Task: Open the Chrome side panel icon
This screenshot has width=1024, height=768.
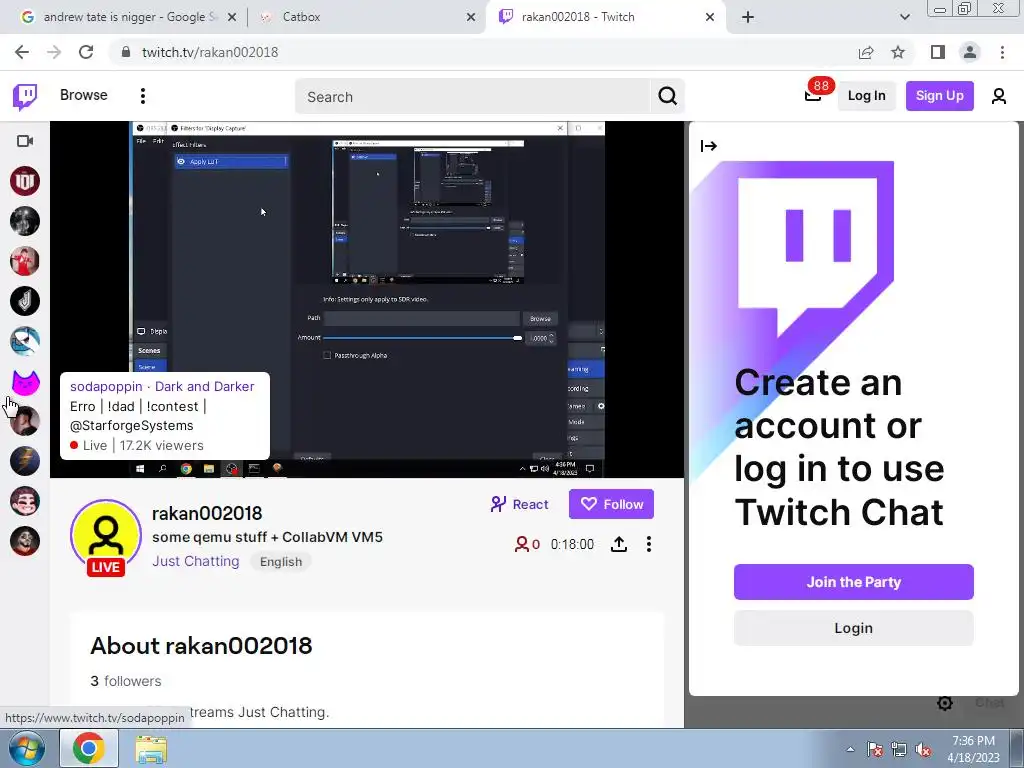Action: click(938, 52)
